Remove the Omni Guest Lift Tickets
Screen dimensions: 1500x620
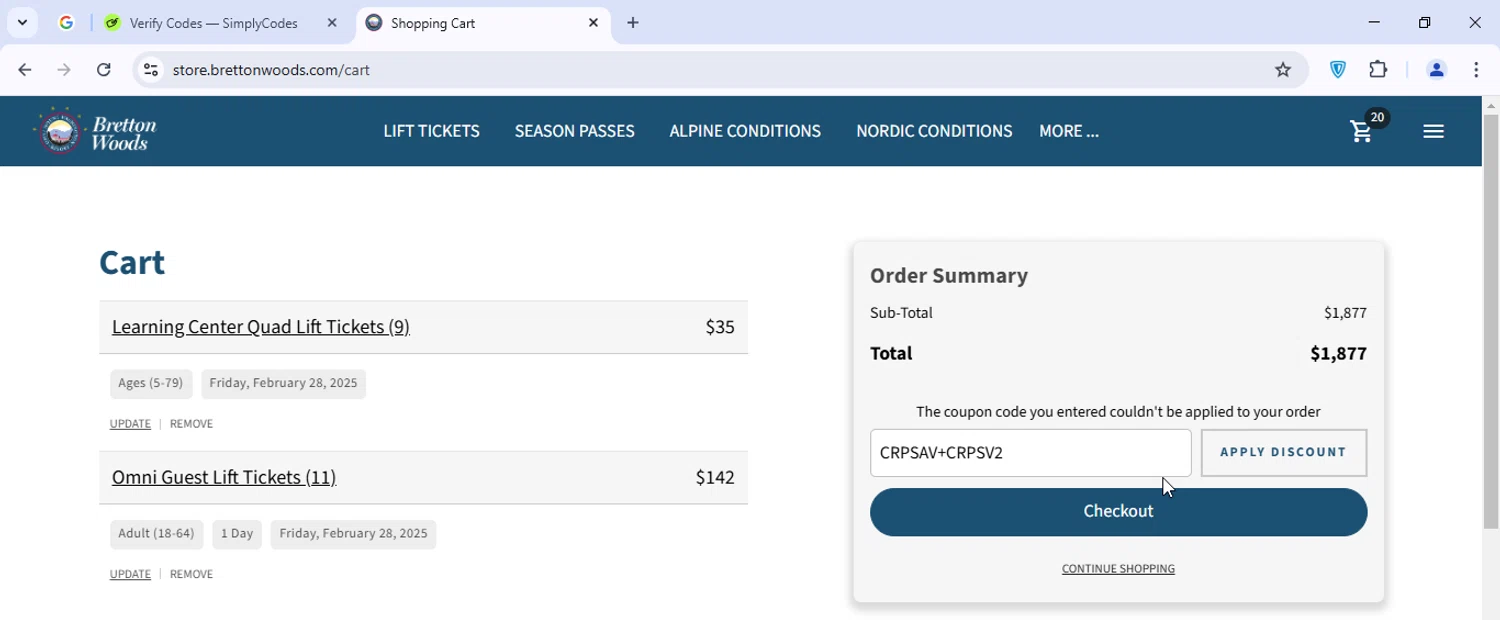pos(191,574)
